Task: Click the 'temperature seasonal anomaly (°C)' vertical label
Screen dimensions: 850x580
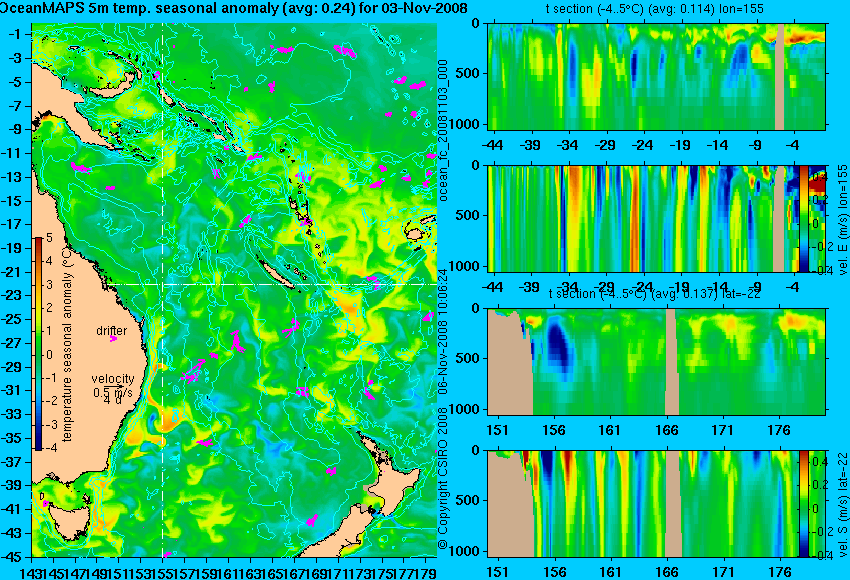Action: click(67, 344)
